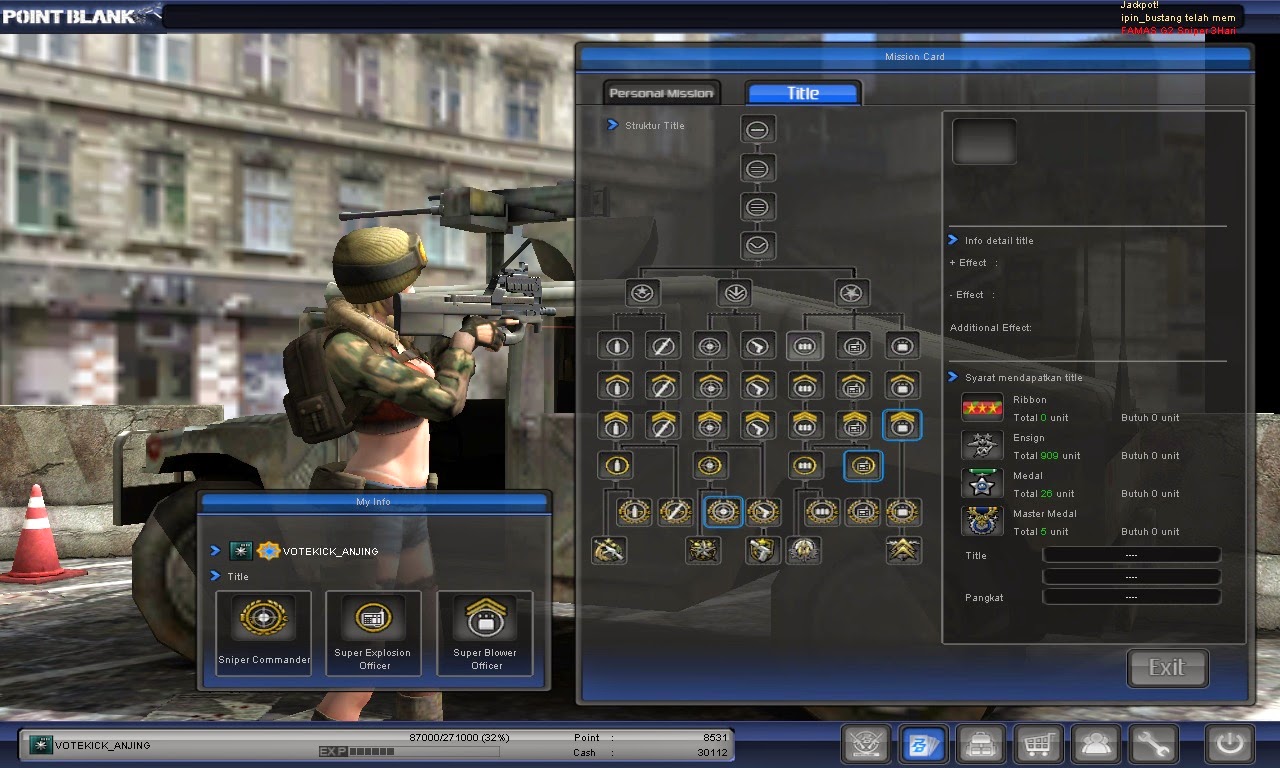1280x768 pixels.
Task: Toggle the topmost root node of Struktur Title
Action: click(757, 128)
